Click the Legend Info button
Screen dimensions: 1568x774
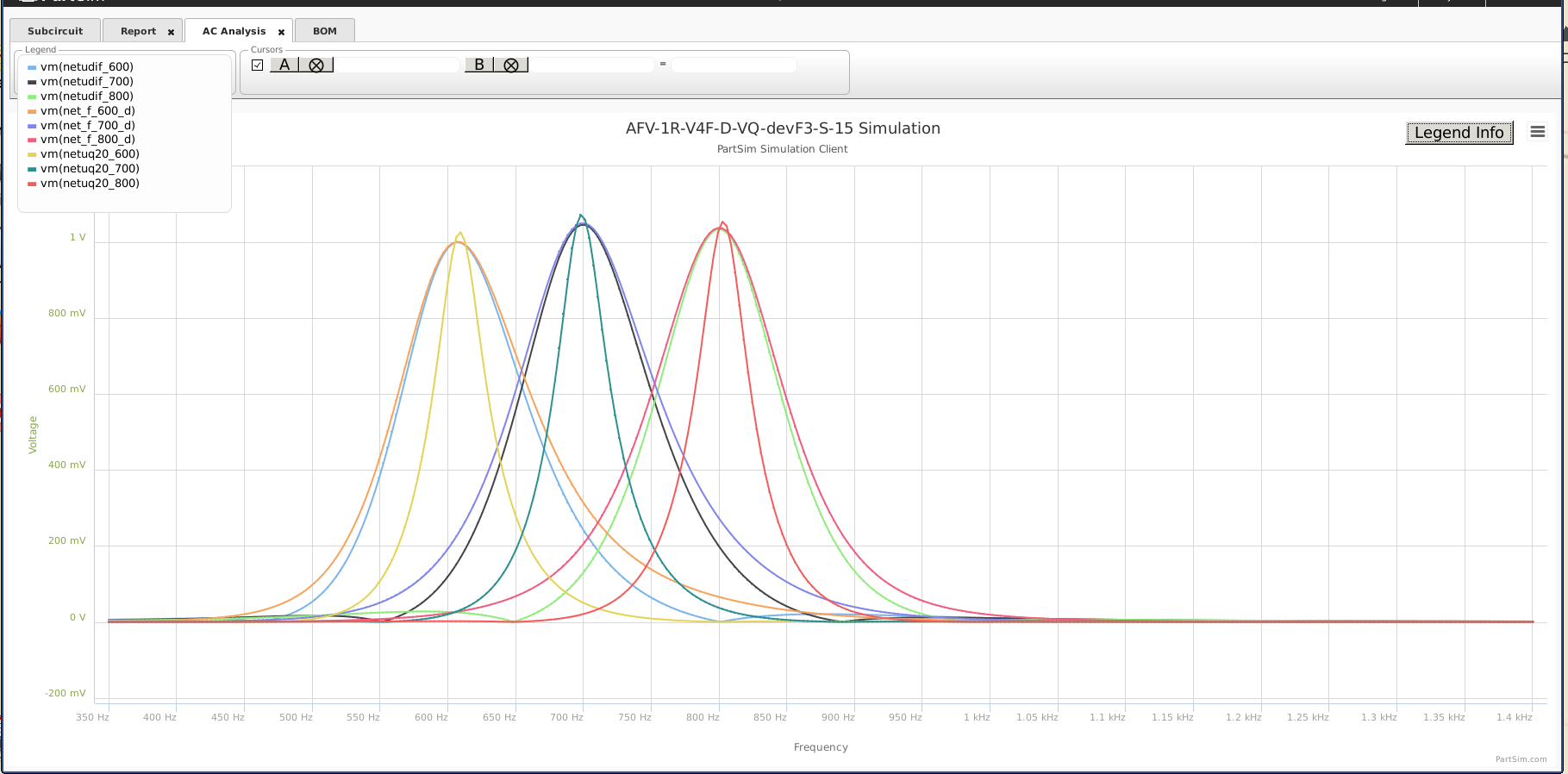[x=1459, y=133]
